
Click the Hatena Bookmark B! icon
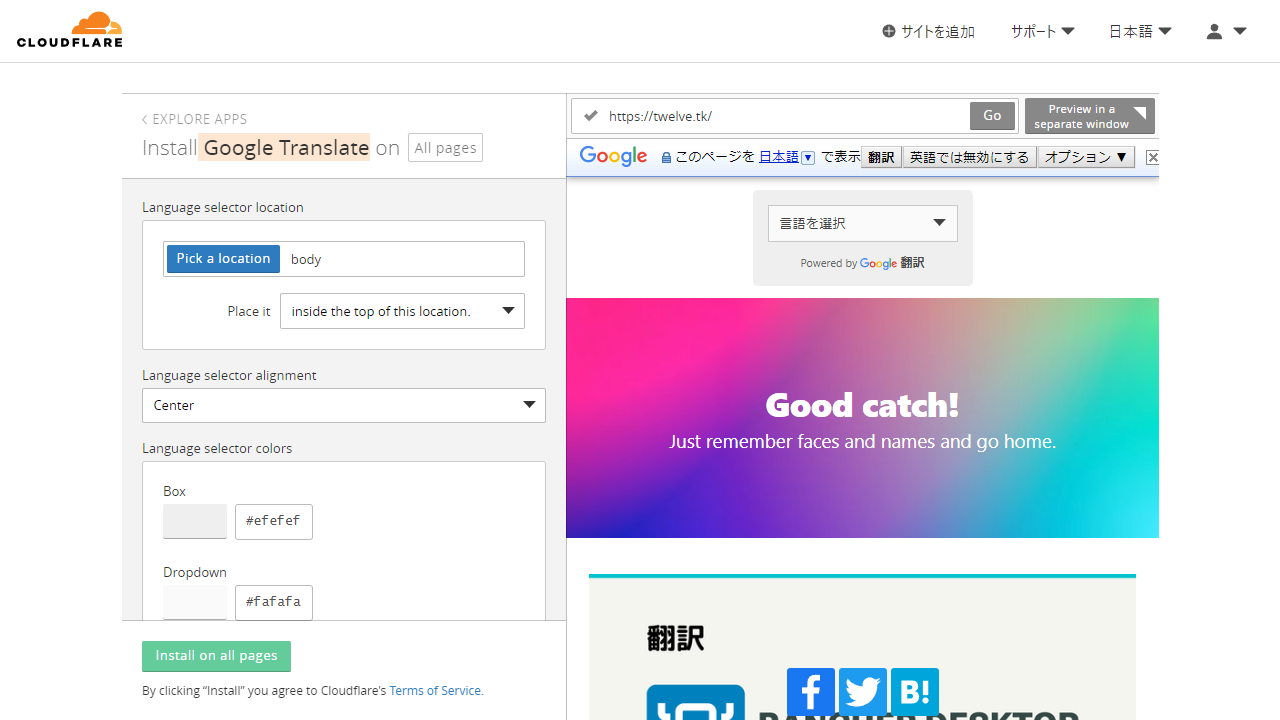pos(914,692)
